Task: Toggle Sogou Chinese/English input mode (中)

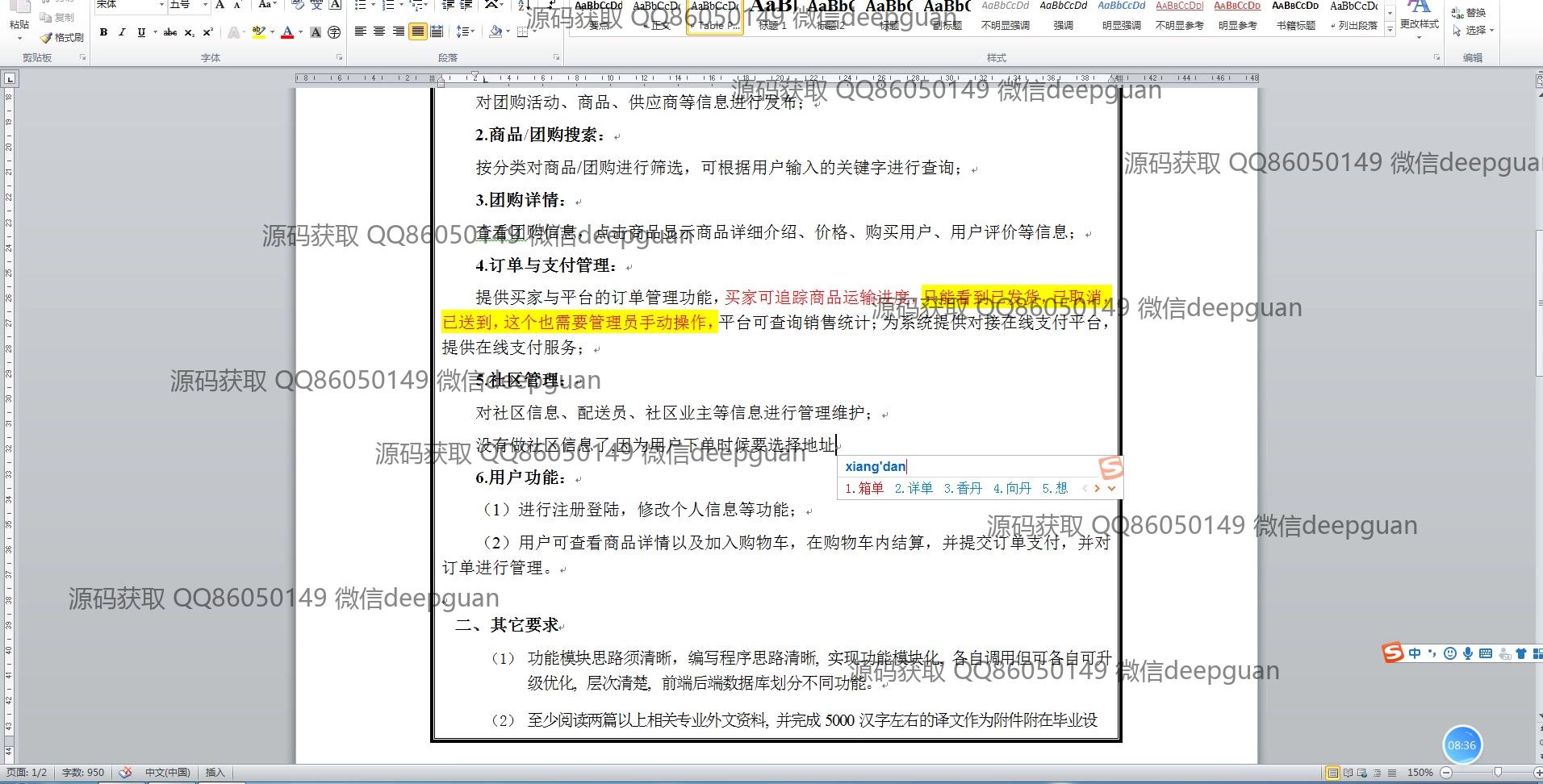Action: (1415, 653)
